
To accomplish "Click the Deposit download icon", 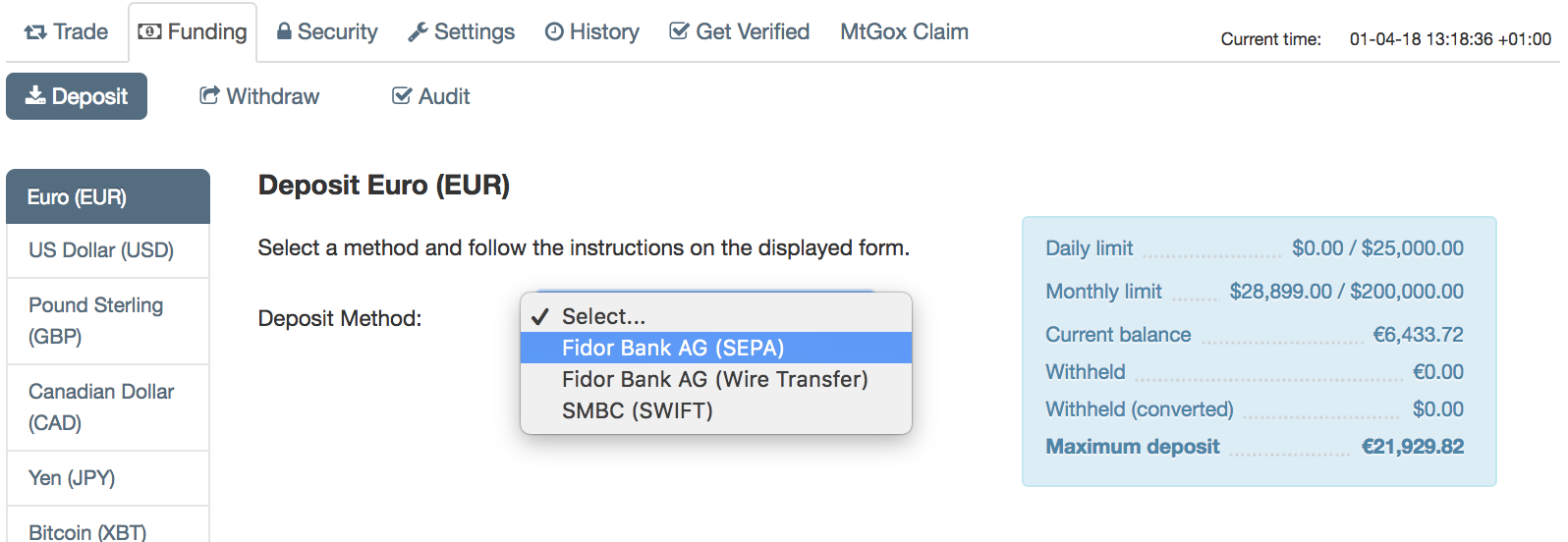I will [35, 95].
